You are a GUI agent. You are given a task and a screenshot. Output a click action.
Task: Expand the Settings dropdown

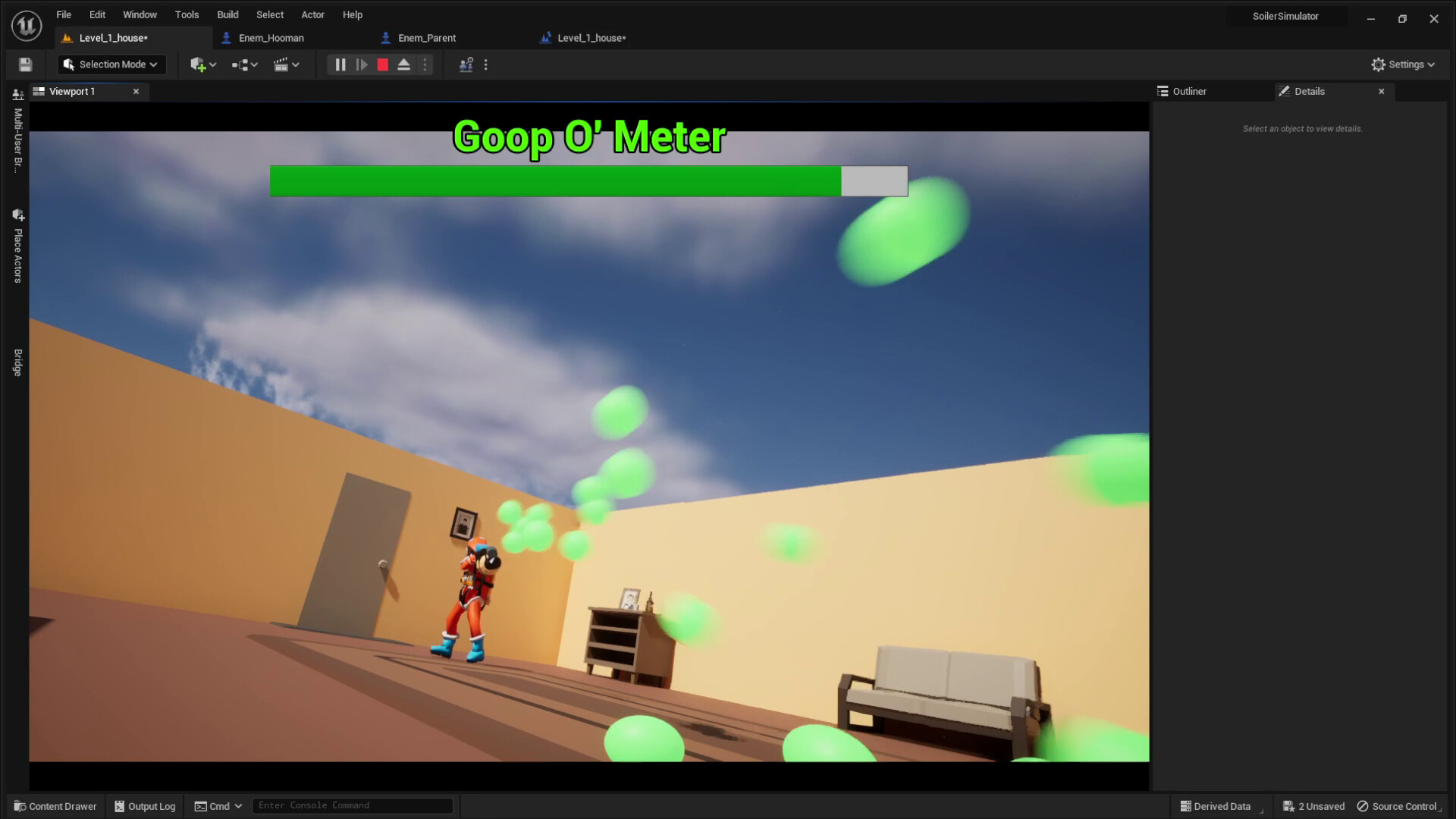[x=1402, y=64]
